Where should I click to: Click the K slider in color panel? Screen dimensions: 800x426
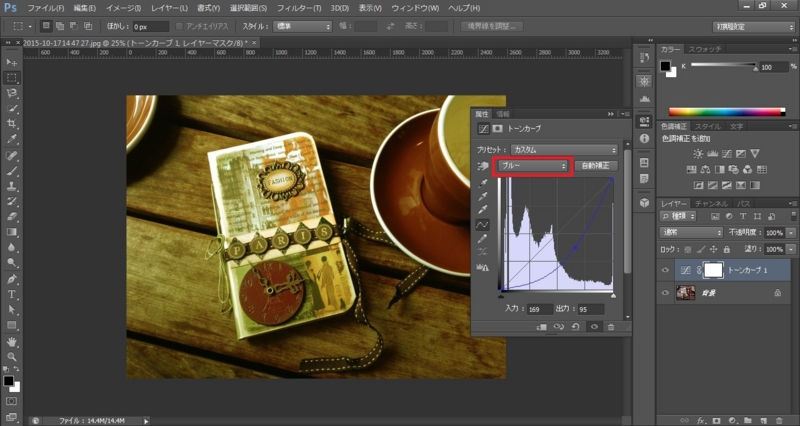click(723, 65)
